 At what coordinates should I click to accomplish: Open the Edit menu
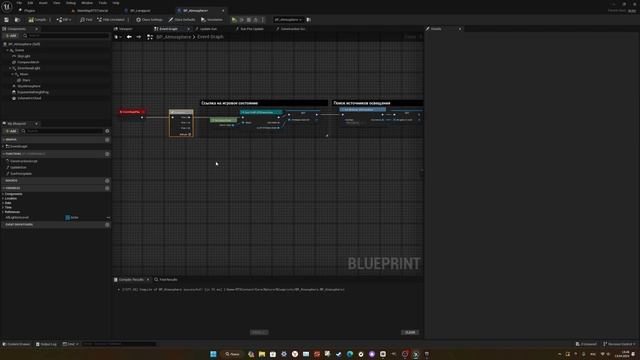point(30,3)
